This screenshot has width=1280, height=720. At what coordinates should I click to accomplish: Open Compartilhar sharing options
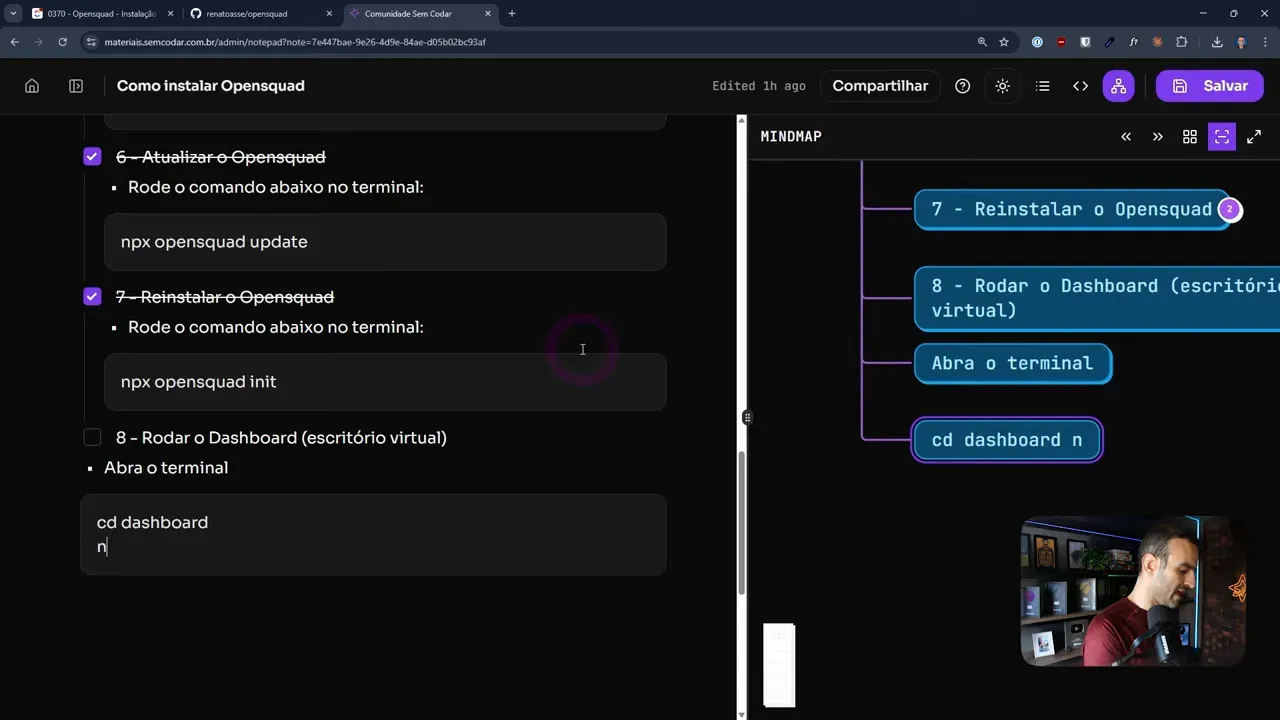tap(880, 86)
